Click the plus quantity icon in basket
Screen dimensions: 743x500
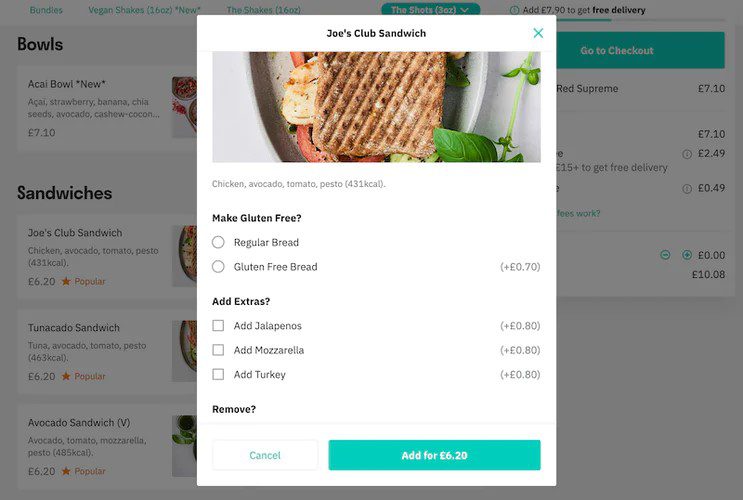(687, 255)
